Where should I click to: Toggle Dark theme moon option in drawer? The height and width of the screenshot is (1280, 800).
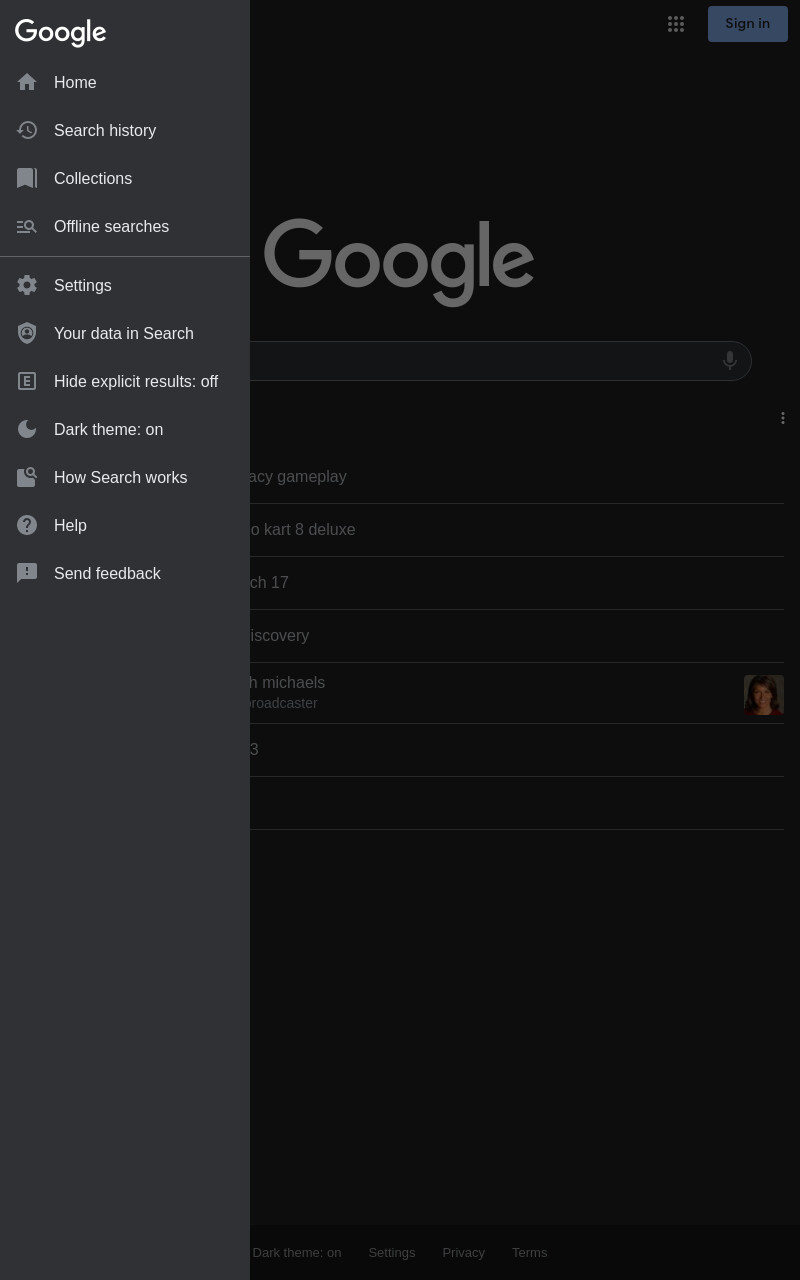(125, 429)
